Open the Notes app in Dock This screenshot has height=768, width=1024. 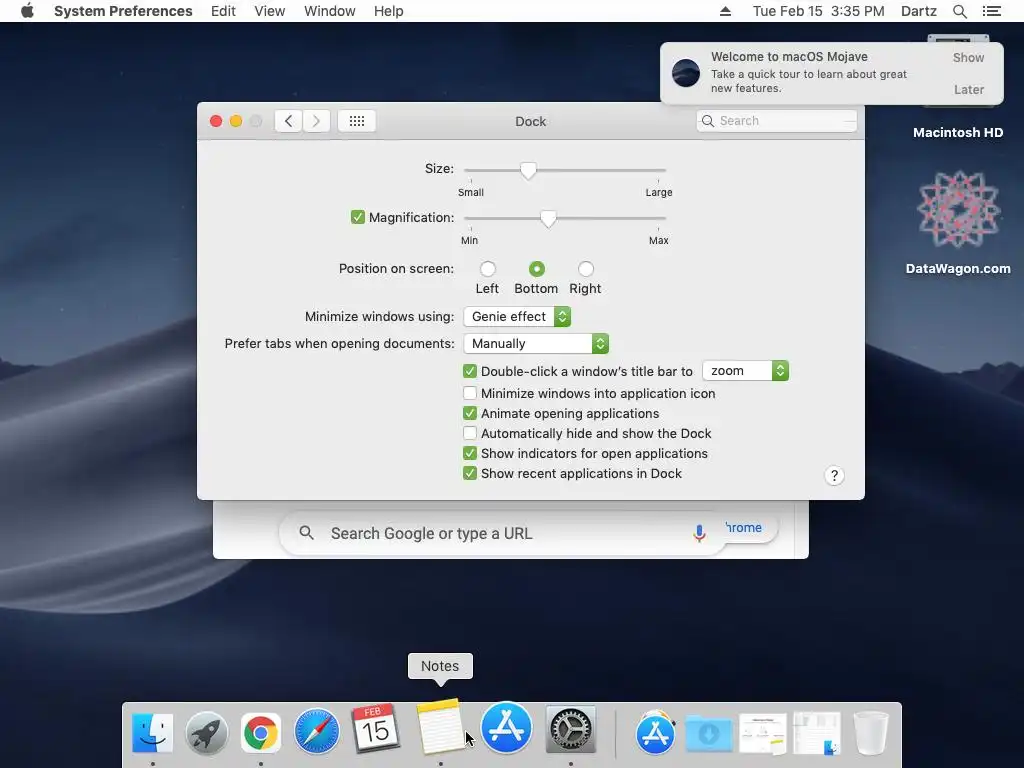coord(440,726)
